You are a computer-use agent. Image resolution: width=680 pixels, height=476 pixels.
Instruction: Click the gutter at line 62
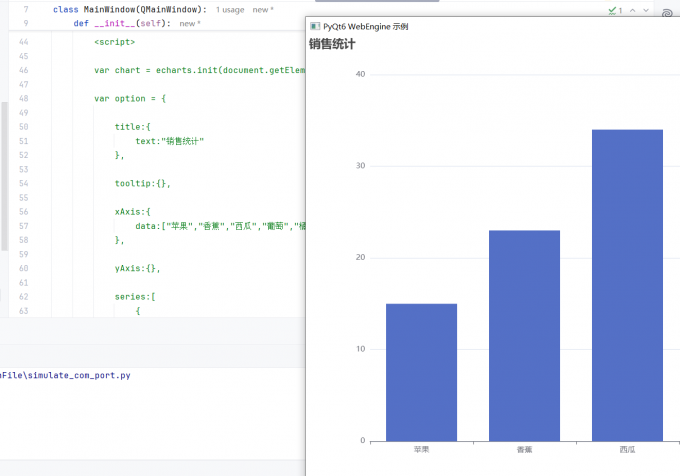pyautogui.click(x=23, y=297)
